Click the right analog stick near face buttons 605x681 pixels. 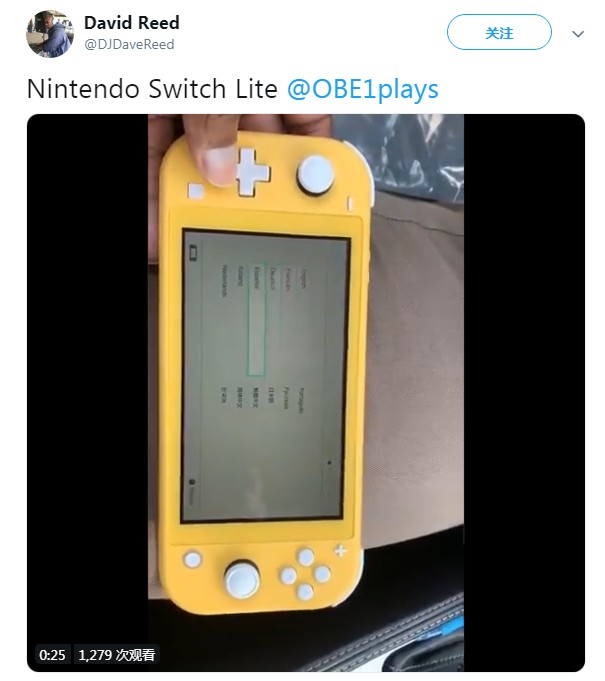pyautogui.click(x=242, y=579)
